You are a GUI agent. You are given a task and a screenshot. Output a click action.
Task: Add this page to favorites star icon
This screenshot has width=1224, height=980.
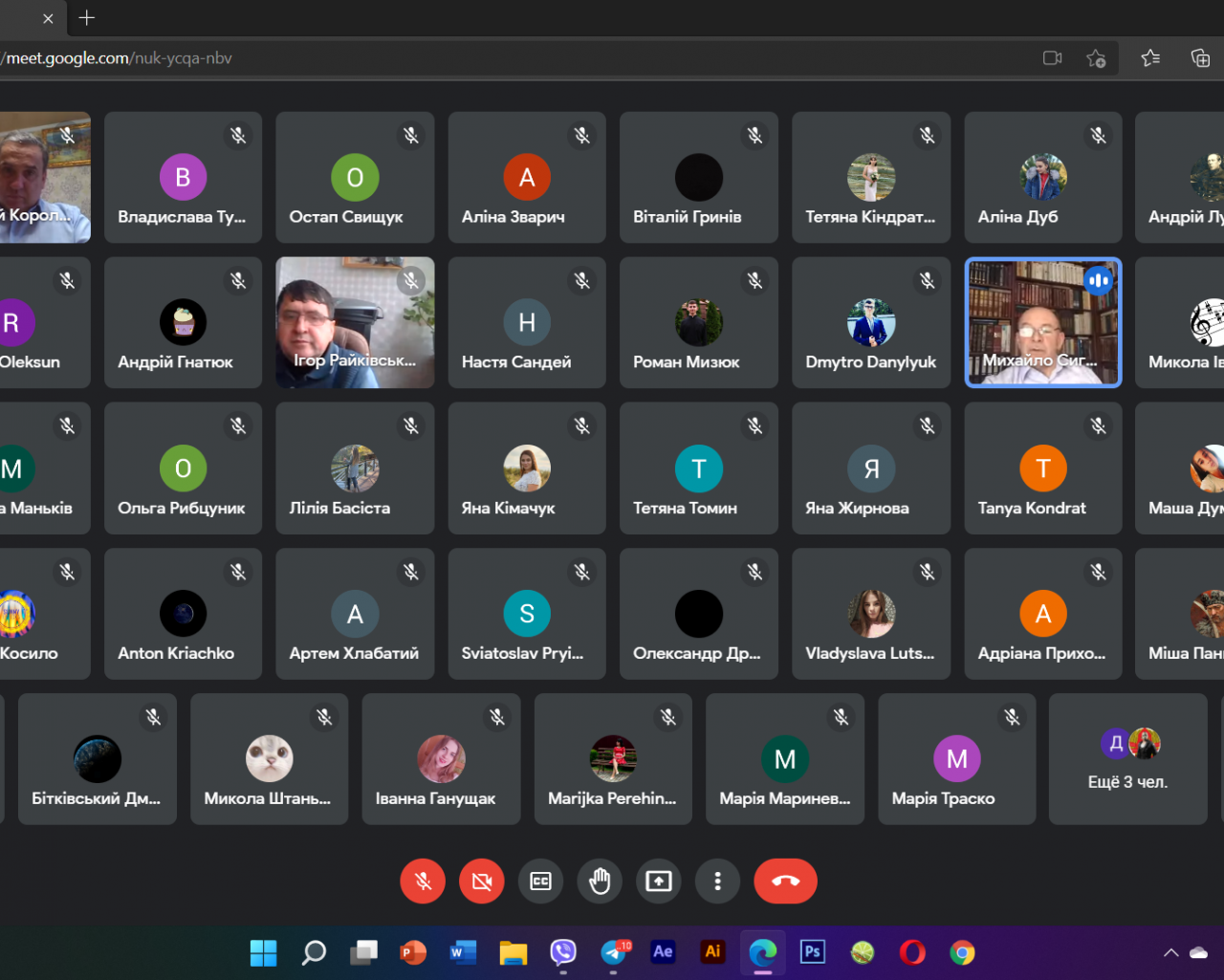(1096, 58)
